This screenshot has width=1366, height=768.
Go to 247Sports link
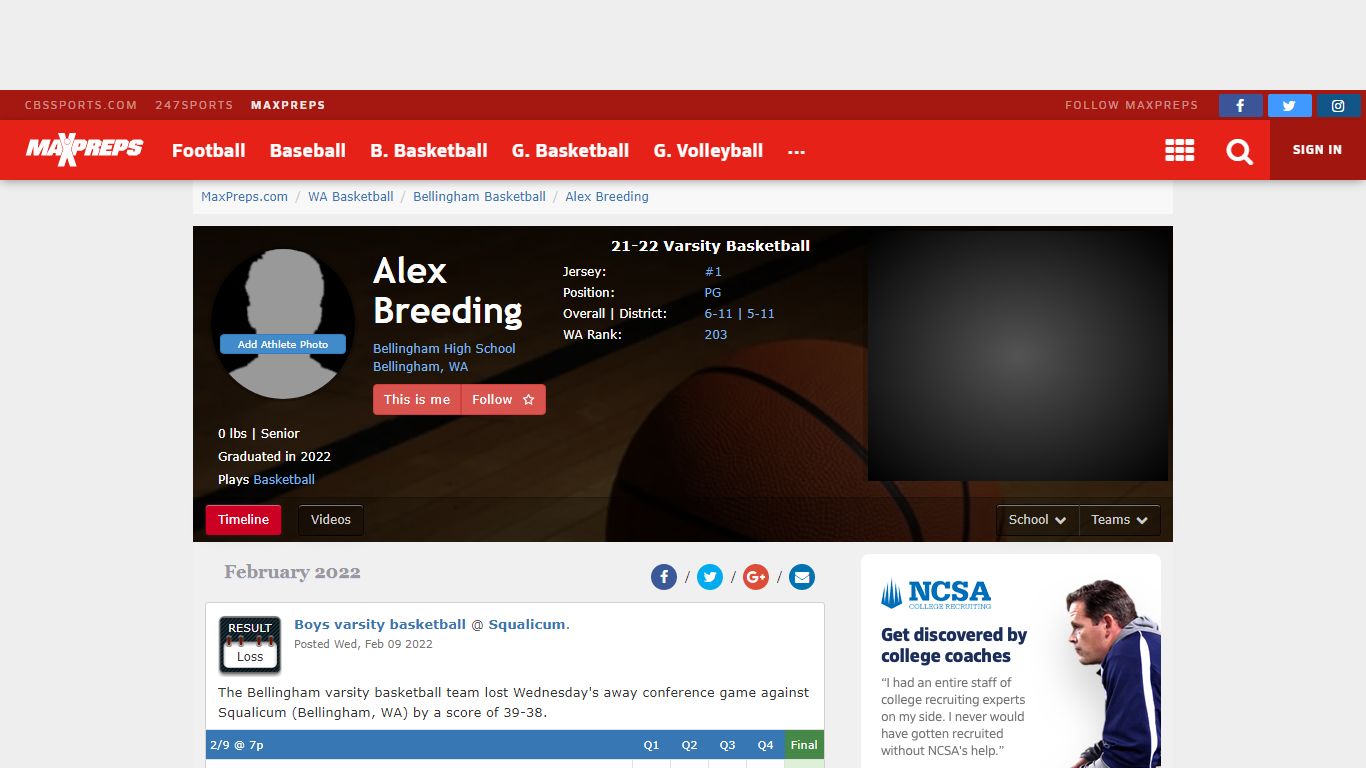pyautogui.click(x=194, y=105)
